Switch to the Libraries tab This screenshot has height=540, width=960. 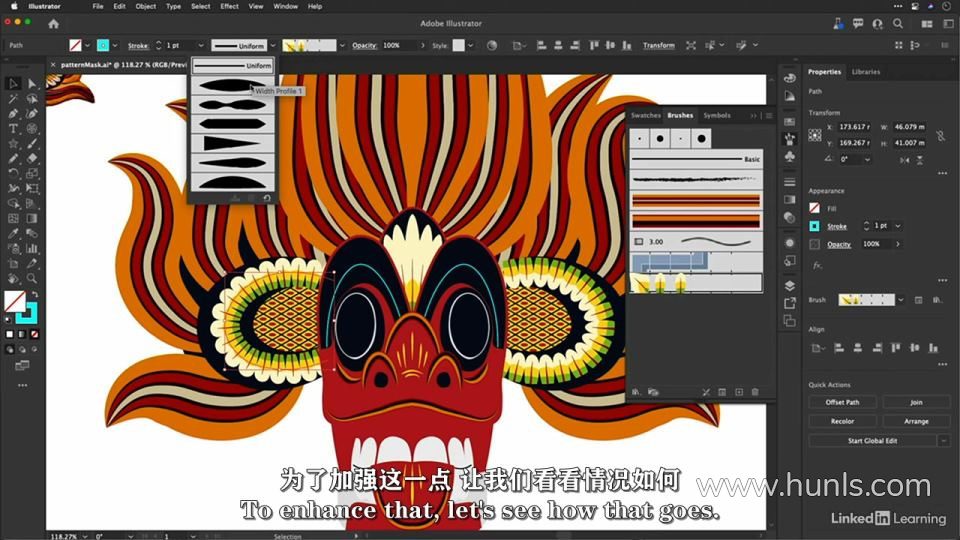click(866, 72)
